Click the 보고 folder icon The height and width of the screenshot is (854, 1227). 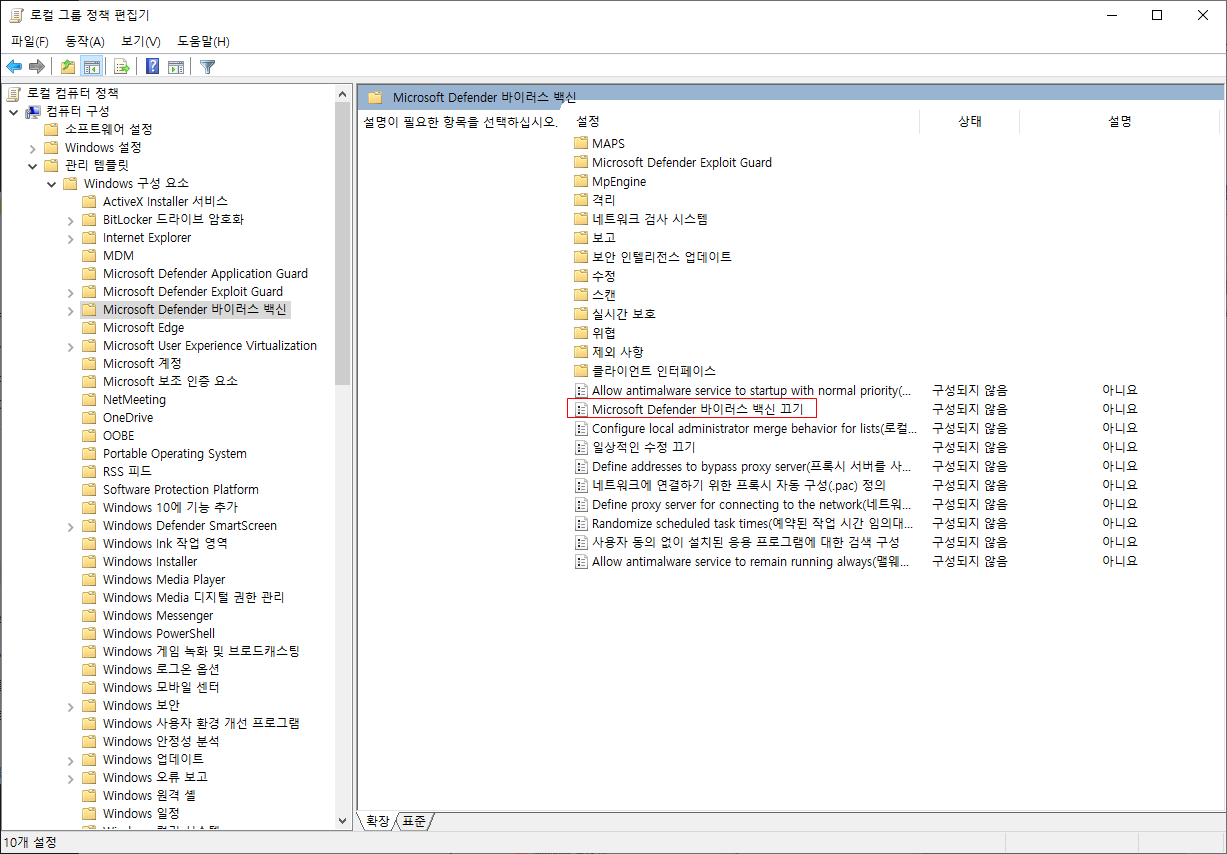581,238
